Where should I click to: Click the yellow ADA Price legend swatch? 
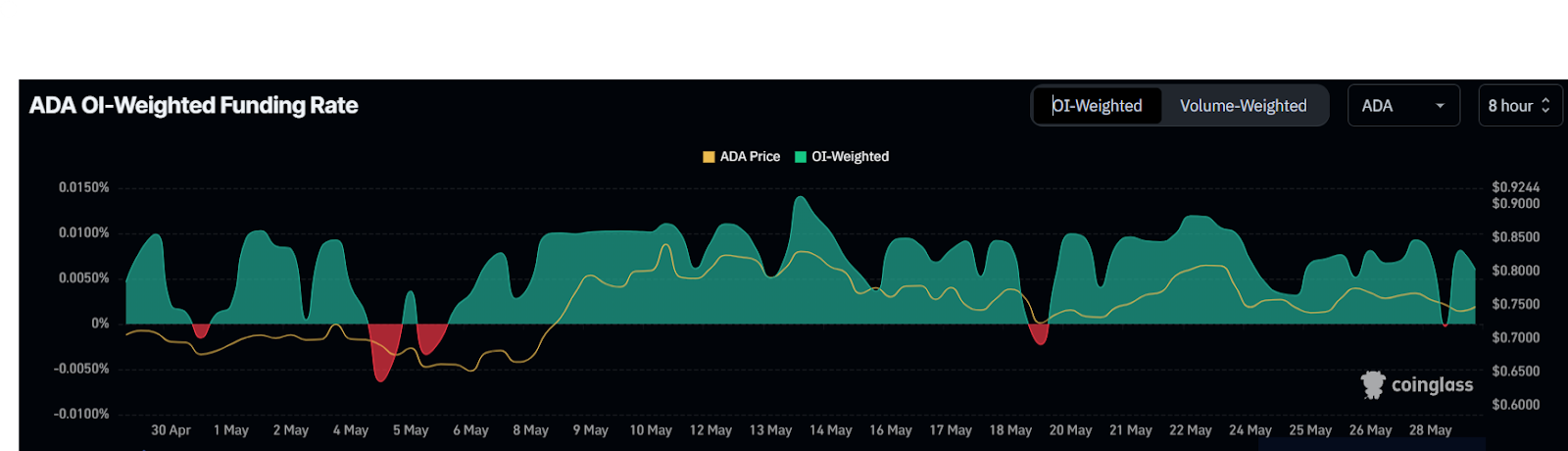tap(709, 157)
